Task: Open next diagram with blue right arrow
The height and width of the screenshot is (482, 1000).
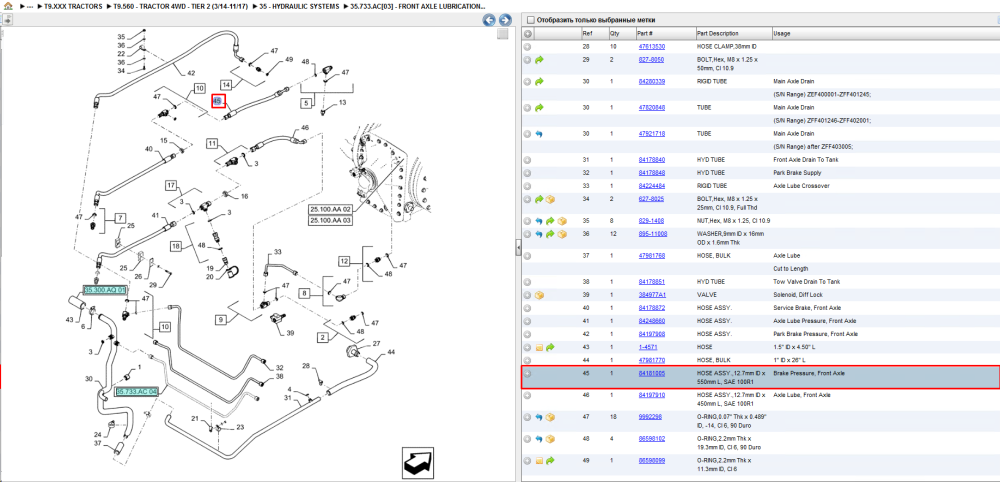Action: [504, 20]
